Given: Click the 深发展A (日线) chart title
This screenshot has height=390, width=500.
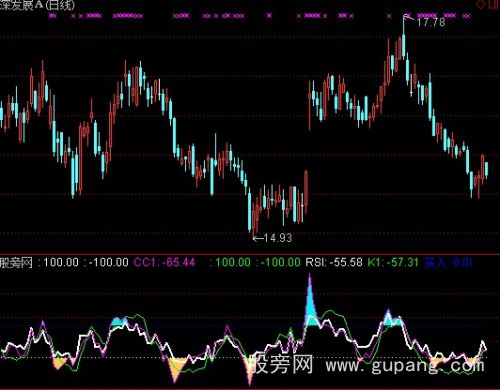Looking at the screenshot, I should click(38, 5).
